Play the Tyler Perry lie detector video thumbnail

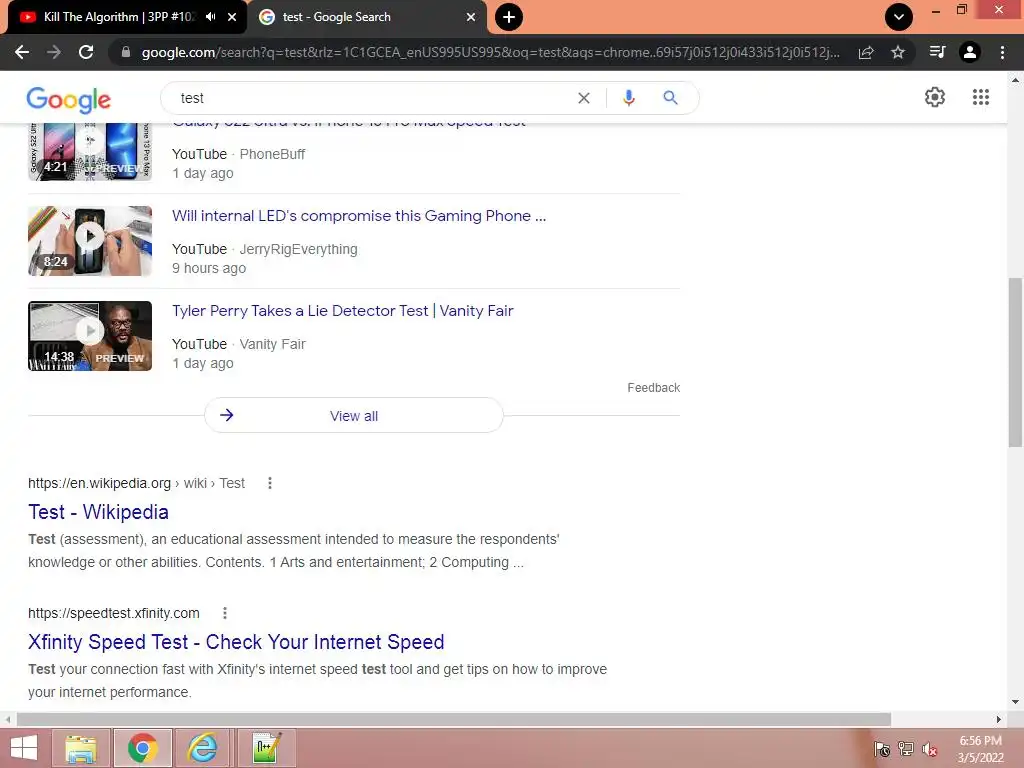(90, 336)
